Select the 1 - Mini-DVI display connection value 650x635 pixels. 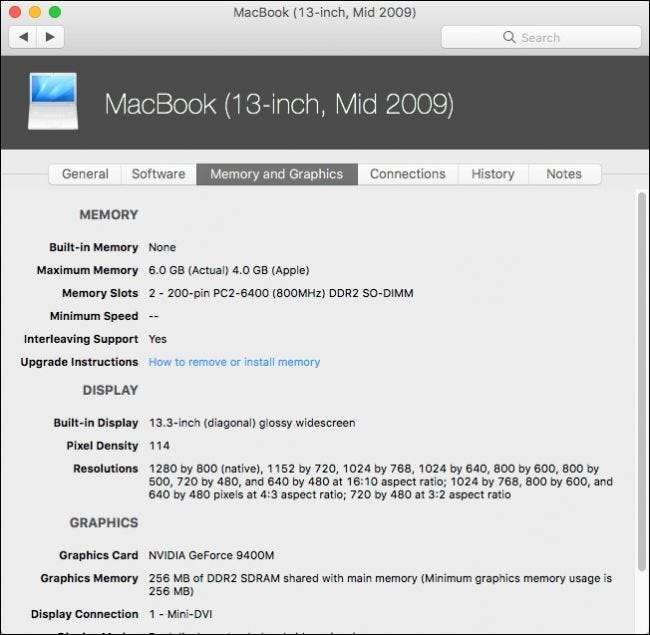click(x=180, y=614)
